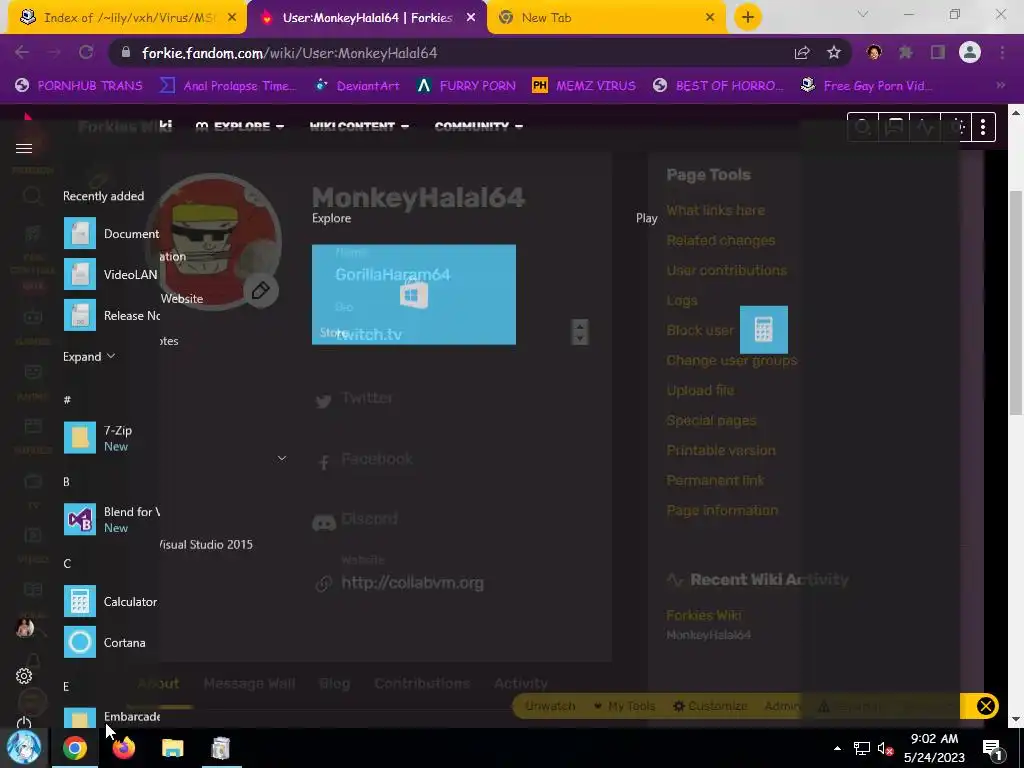Viewport: 1024px width, 768px height.
Task: Open the muted volume icon in the tray
Action: pos(886,748)
